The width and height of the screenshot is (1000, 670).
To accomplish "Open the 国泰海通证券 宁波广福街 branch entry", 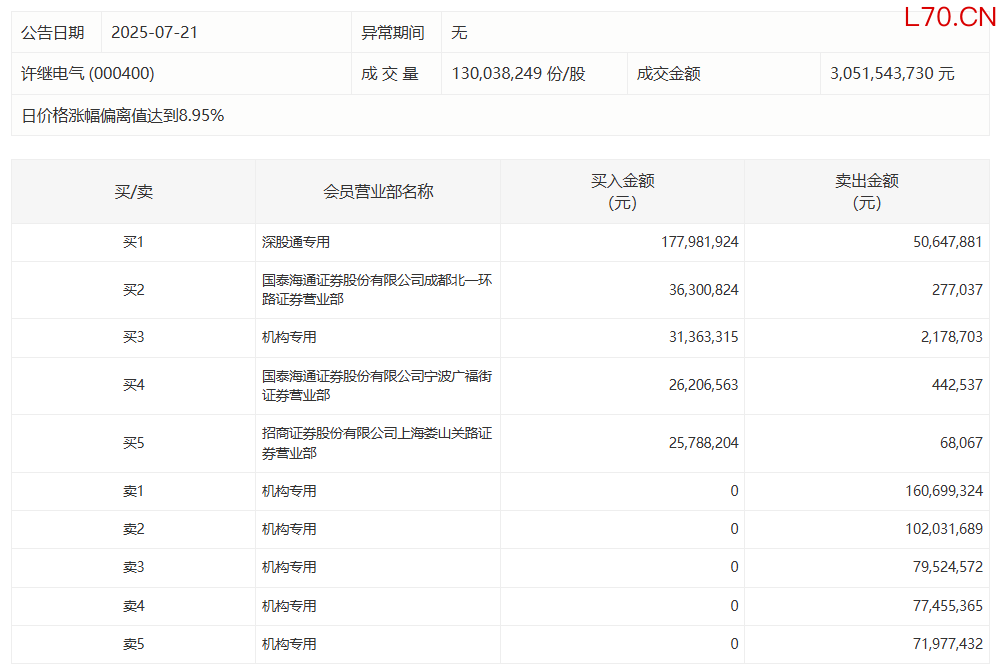I will coord(377,386).
